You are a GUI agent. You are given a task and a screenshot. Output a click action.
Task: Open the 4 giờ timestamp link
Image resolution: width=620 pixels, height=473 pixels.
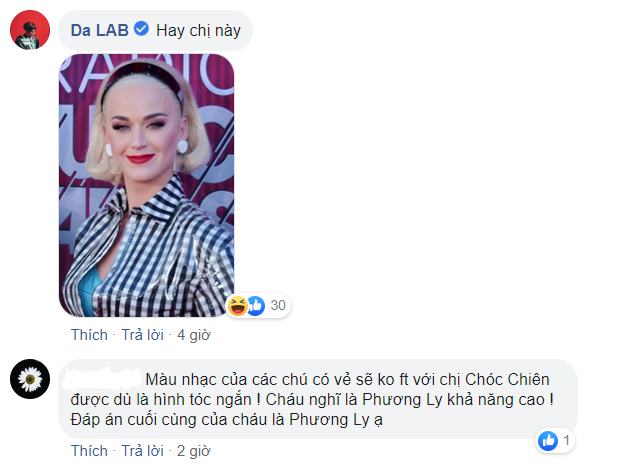tap(194, 335)
